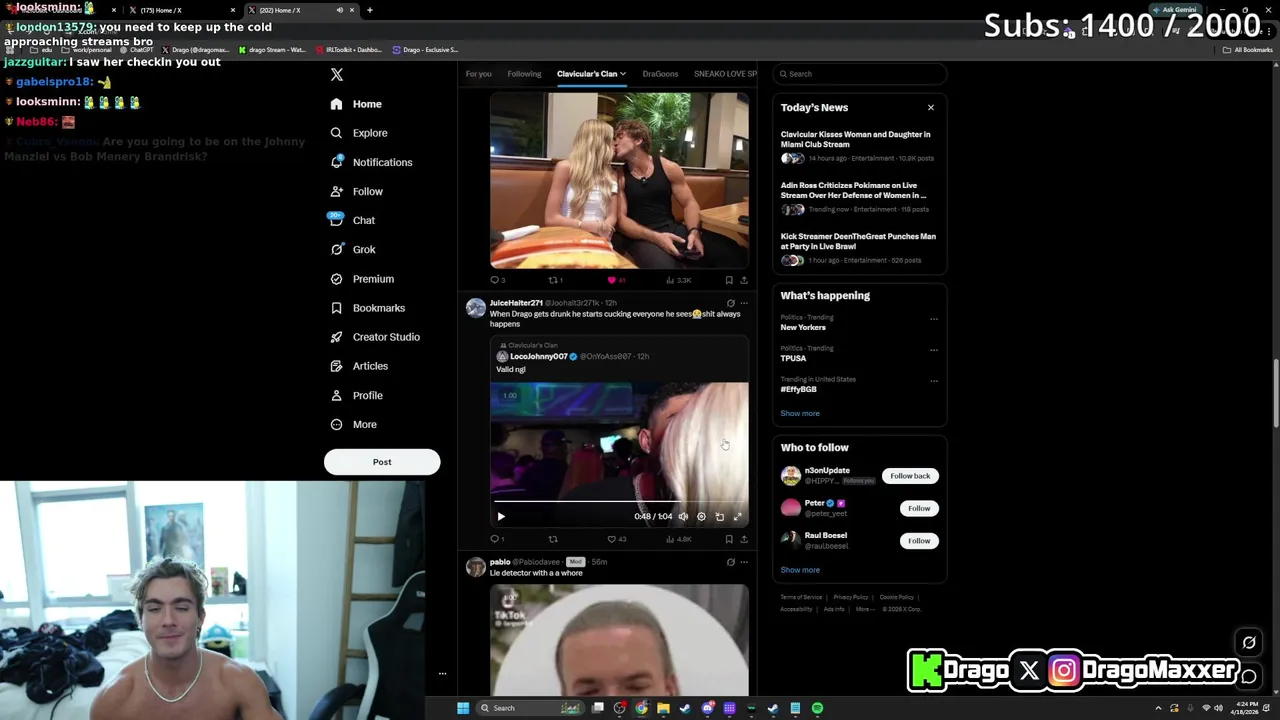Image resolution: width=1280 pixels, height=720 pixels.
Task: Repost JuiceHalter271's post
Action: pyautogui.click(x=553, y=539)
